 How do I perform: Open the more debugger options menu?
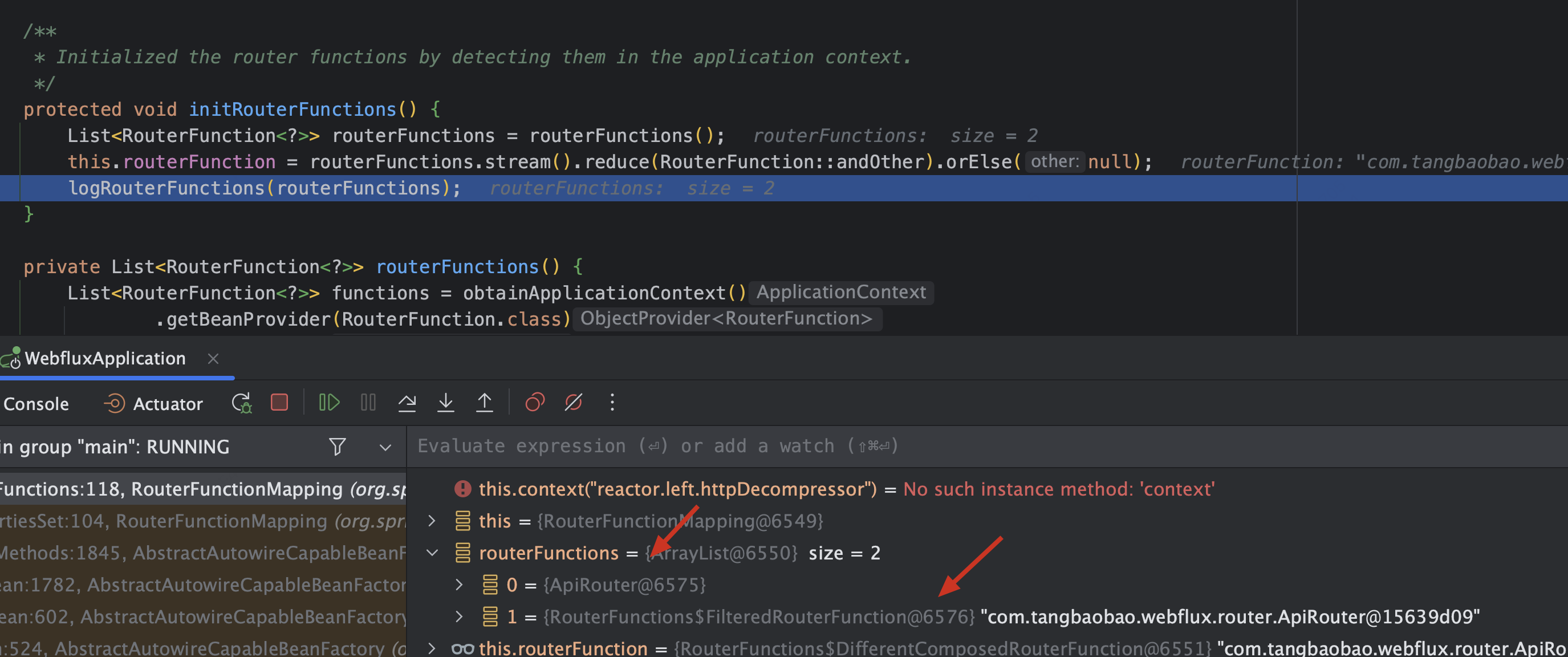coord(612,403)
